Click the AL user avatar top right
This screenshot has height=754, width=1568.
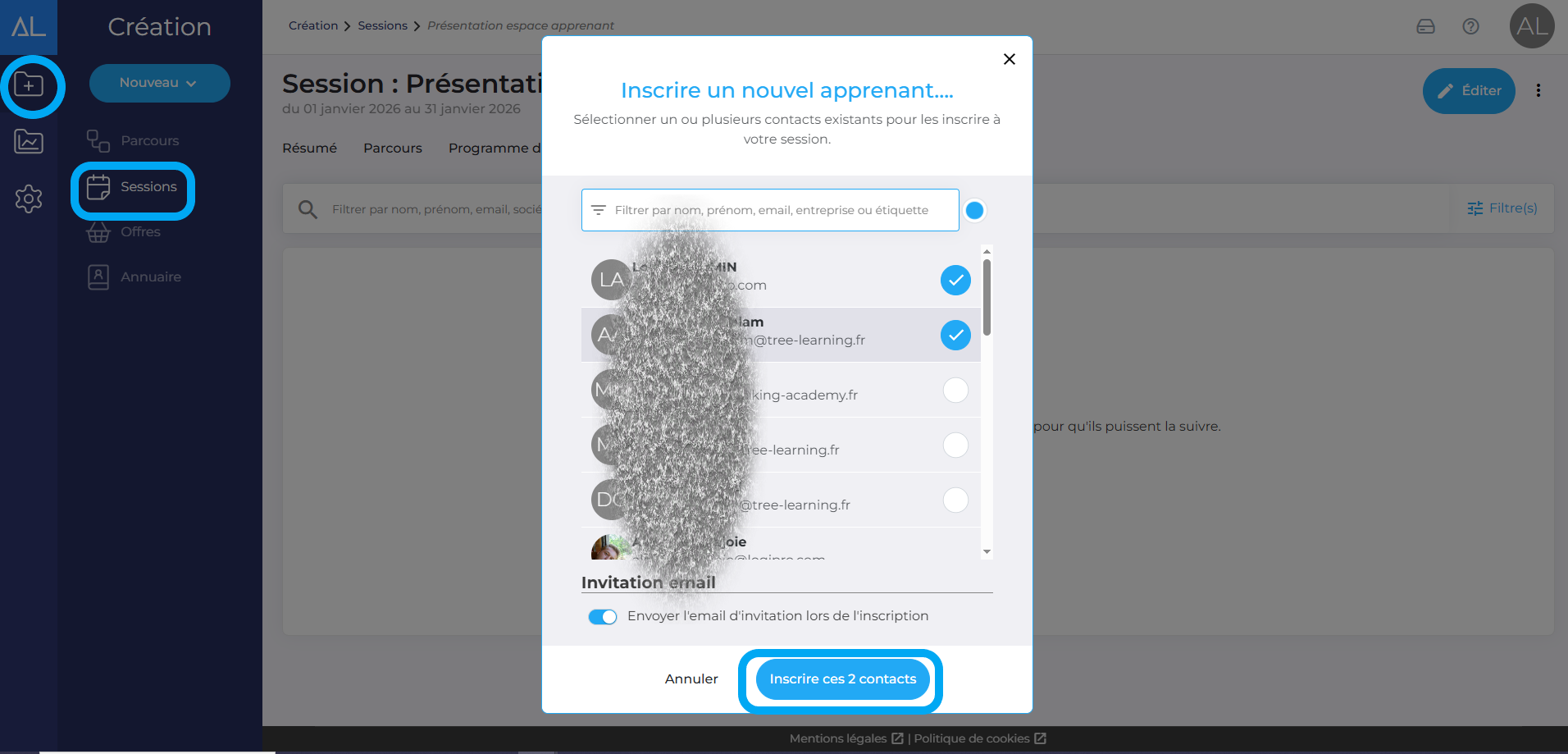[x=1532, y=26]
